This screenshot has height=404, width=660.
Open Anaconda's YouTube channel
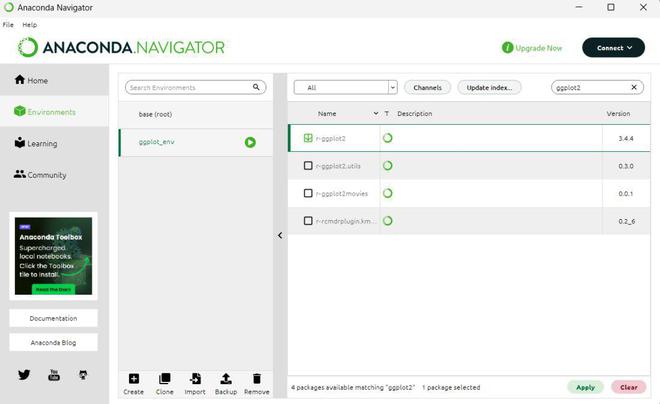pos(54,375)
